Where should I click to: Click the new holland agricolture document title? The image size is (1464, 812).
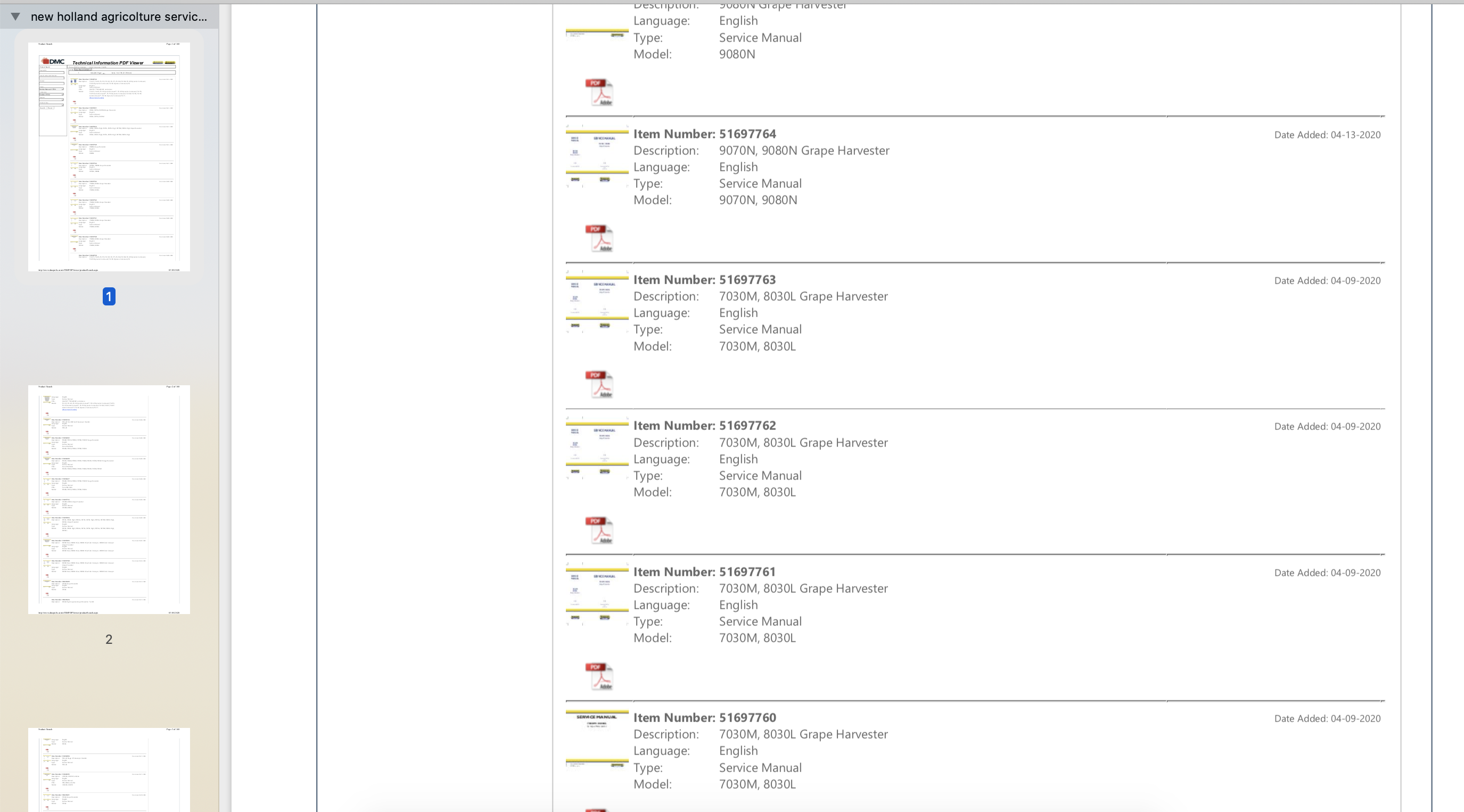(119, 16)
